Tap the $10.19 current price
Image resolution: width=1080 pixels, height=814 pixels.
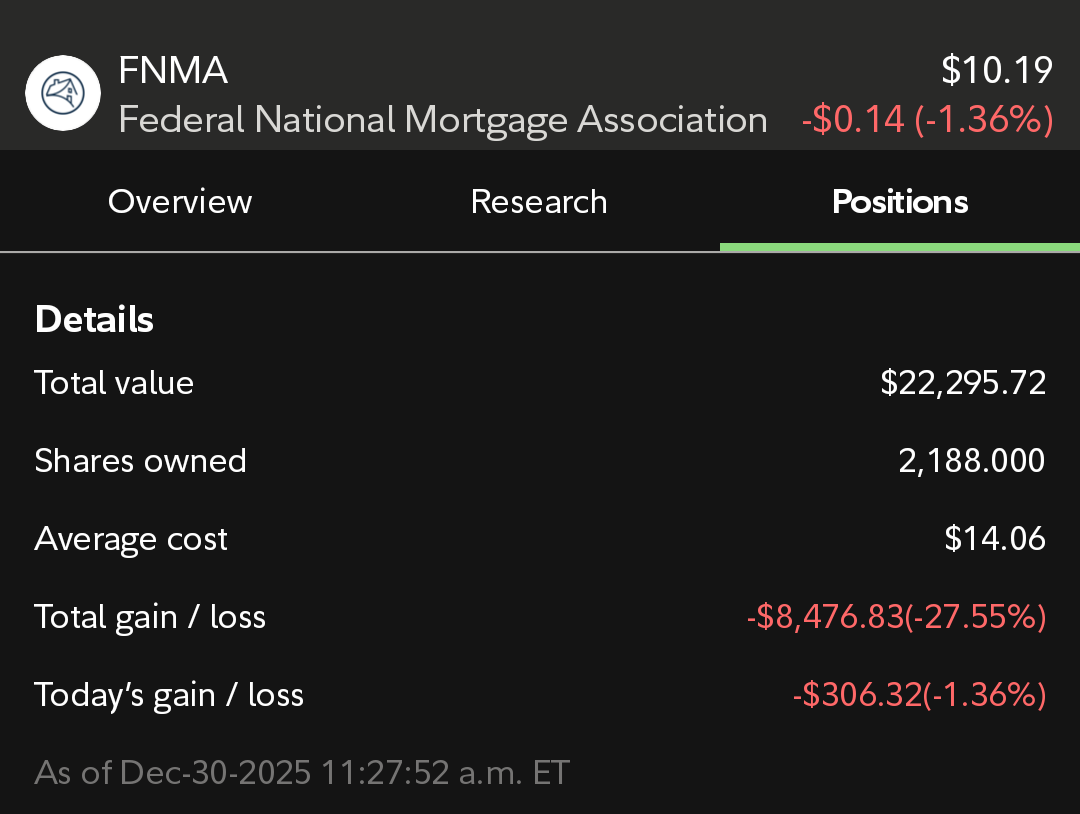(997, 71)
